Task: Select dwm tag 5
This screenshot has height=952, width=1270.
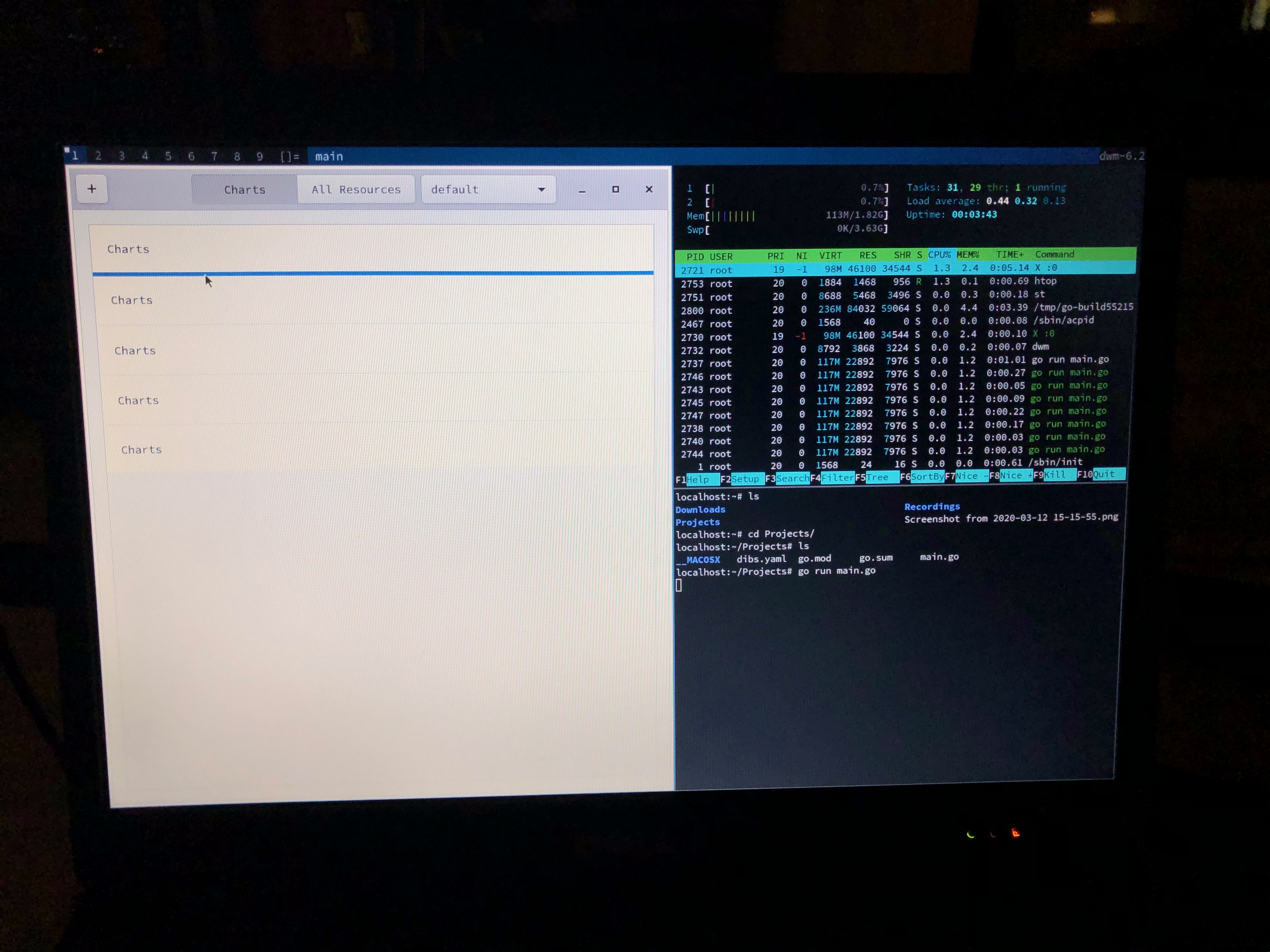Action: [x=168, y=156]
